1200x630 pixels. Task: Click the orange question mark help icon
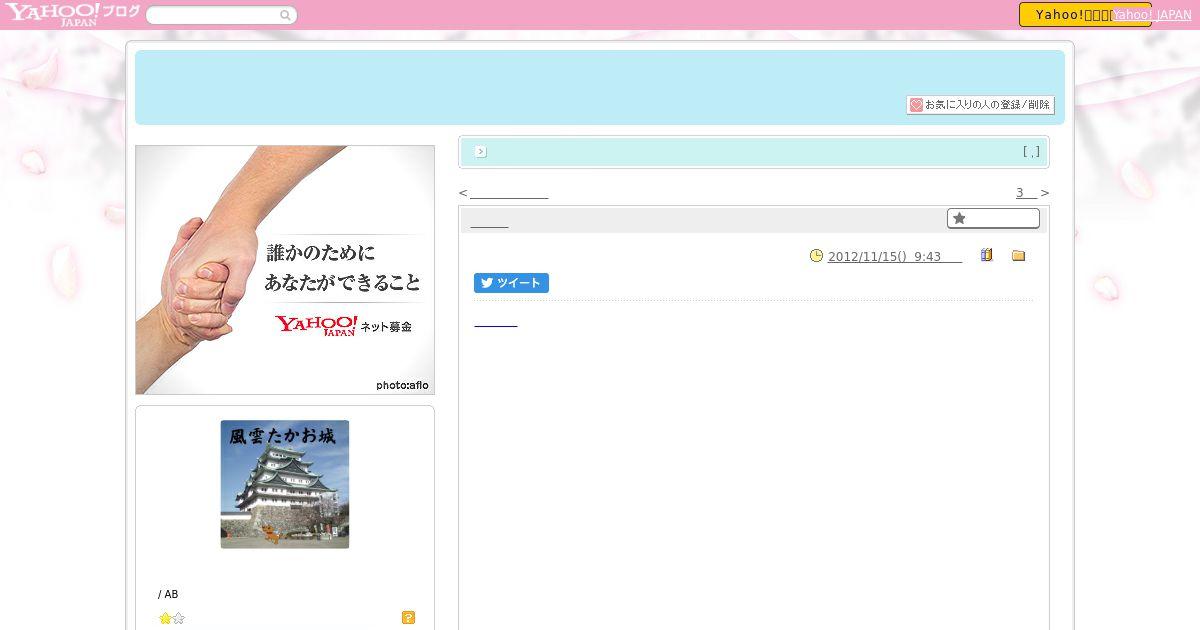tap(408, 618)
